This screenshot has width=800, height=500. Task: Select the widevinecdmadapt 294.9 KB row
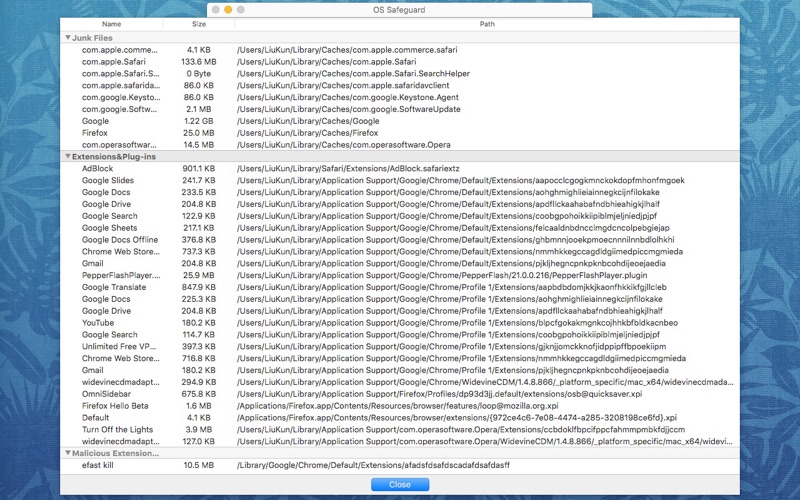coord(399,382)
